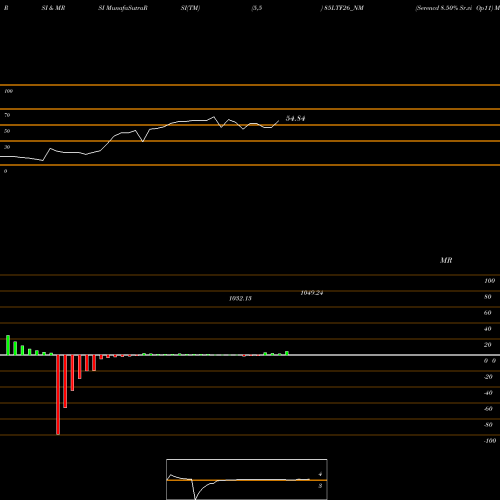This screenshot has height=500, width=500.
Task: Click the 50 level label on RSI axis
Action: [7, 131]
